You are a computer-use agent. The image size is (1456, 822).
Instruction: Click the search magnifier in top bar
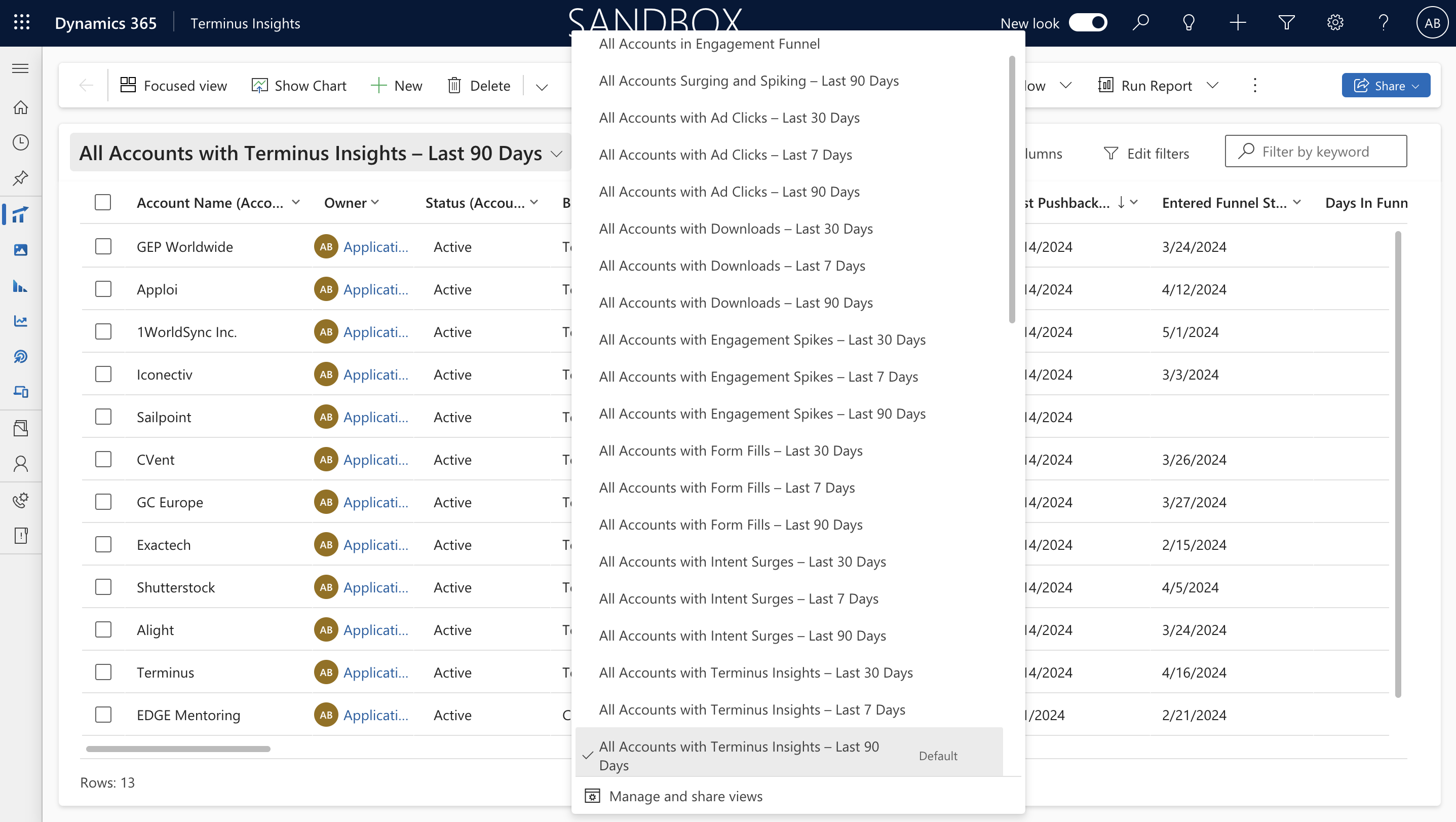pos(1141,23)
